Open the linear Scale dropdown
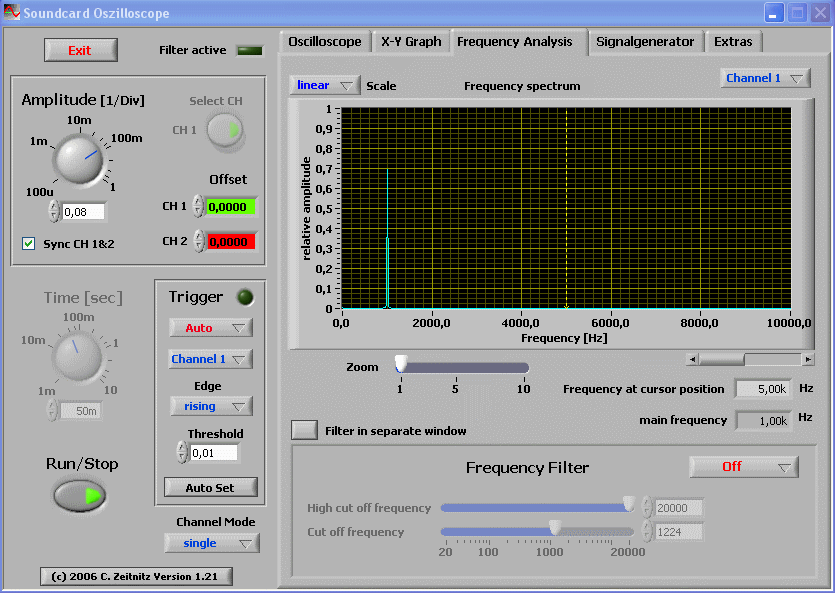835x593 pixels. click(x=324, y=85)
